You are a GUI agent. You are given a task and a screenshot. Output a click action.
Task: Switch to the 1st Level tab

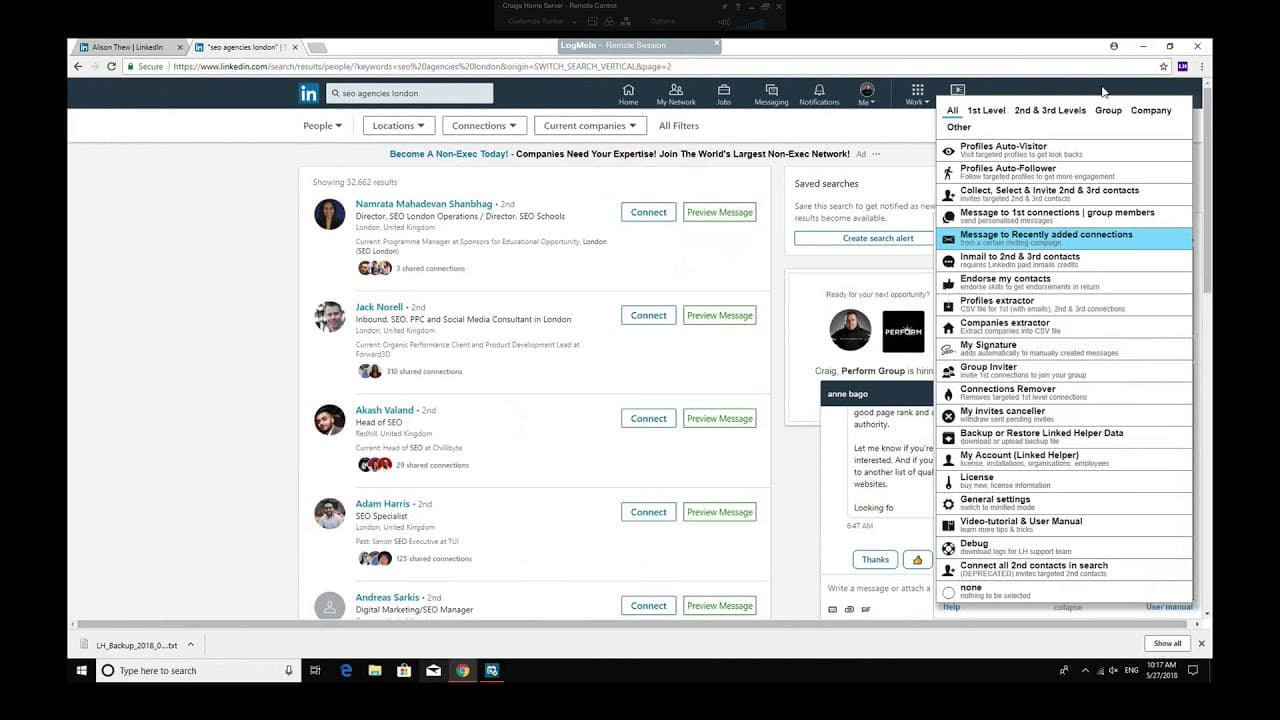pos(986,111)
